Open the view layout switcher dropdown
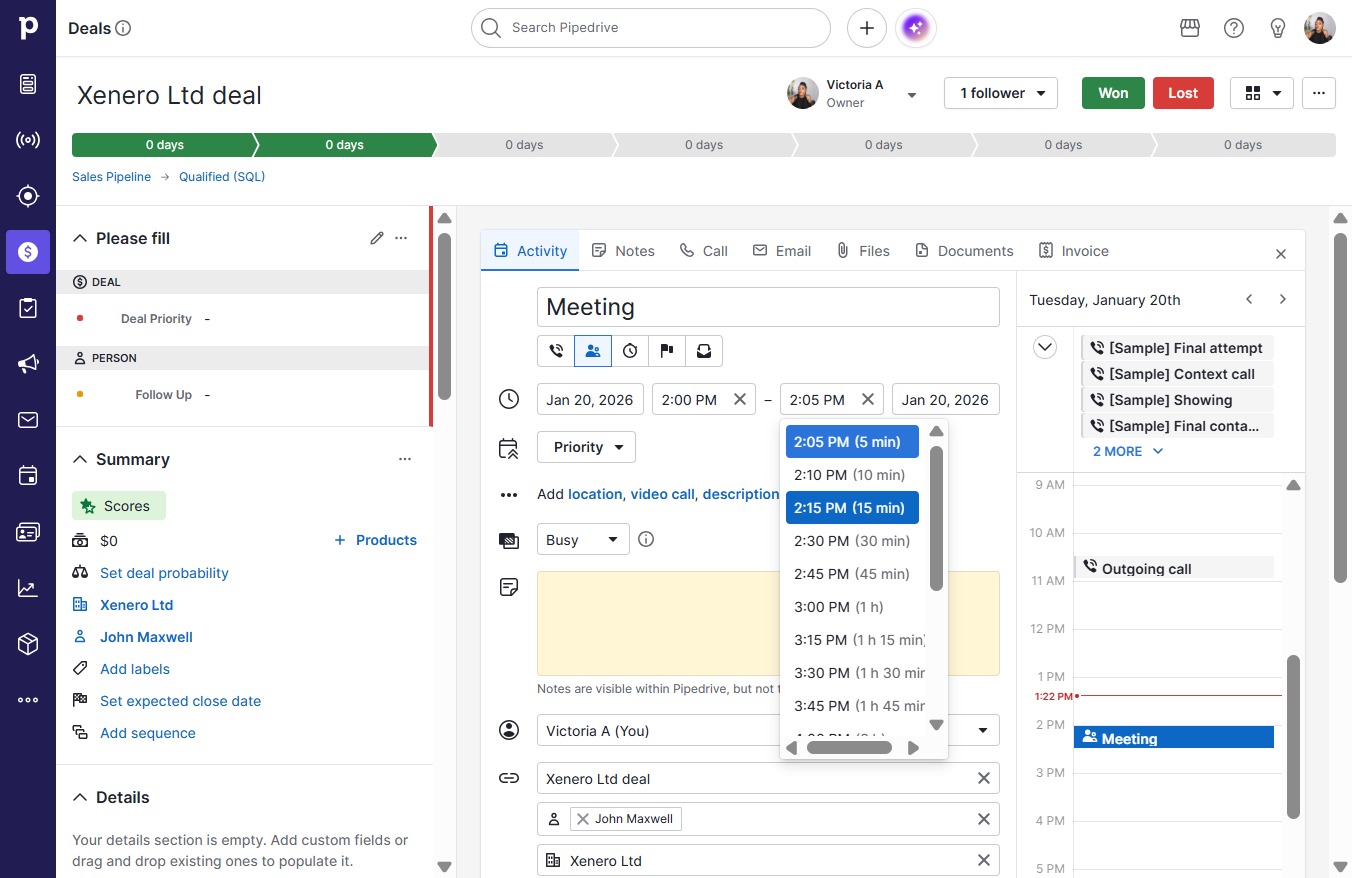The image size is (1352, 878). (x=1262, y=93)
